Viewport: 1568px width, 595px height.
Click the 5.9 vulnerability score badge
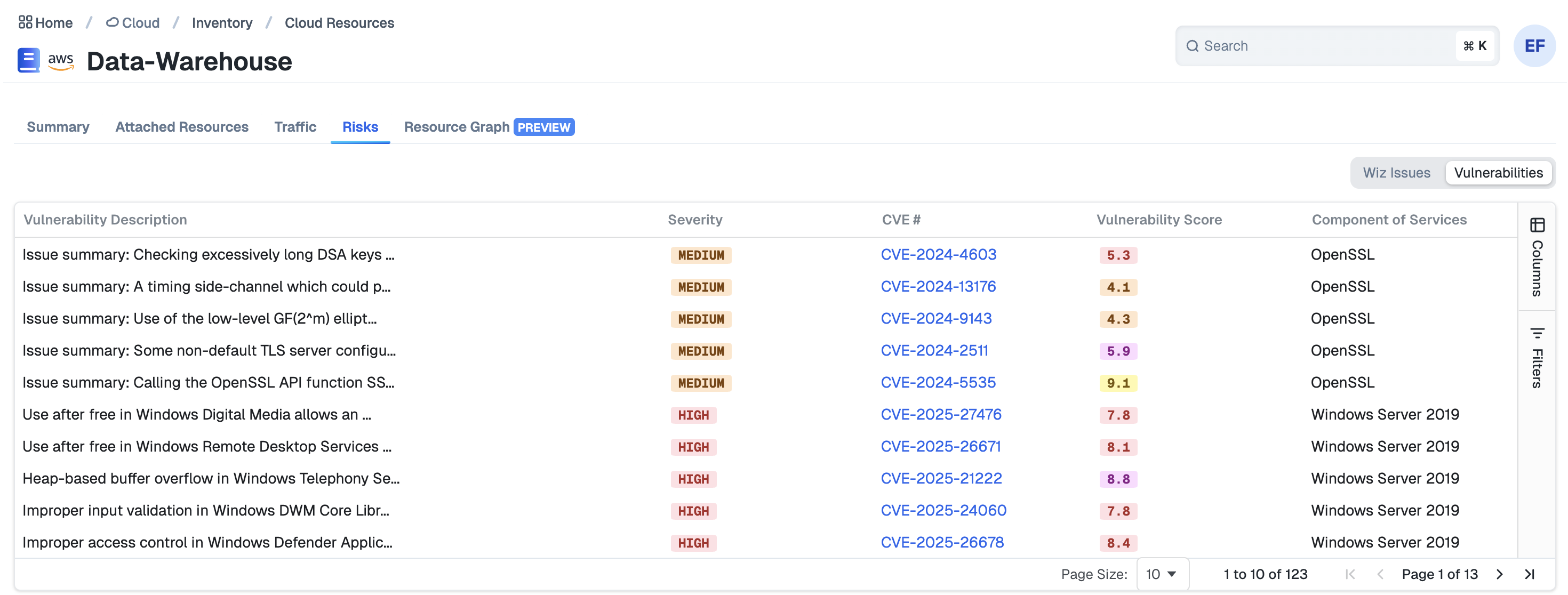tap(1118, 351)
